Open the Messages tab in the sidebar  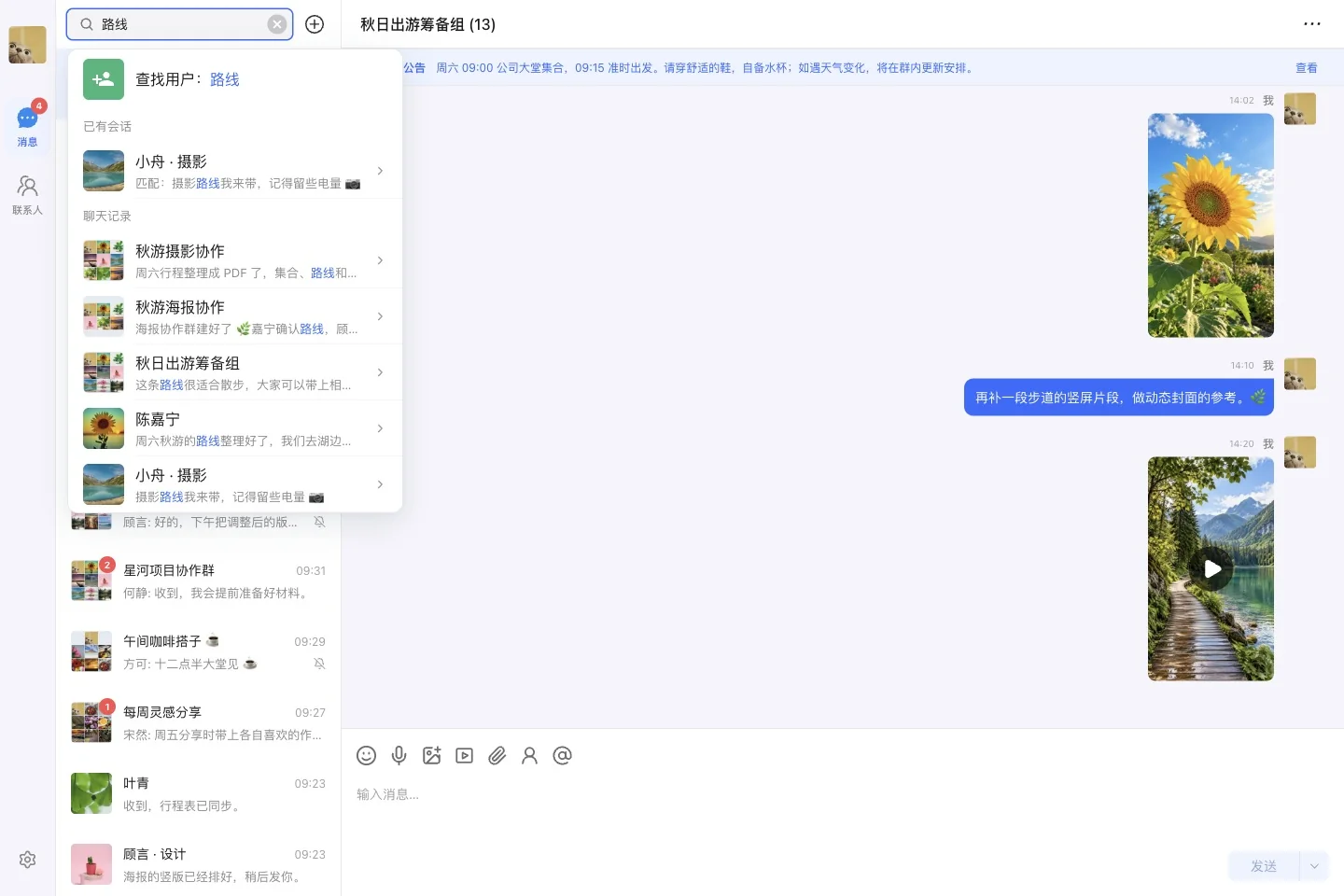[x=27, y=125]
